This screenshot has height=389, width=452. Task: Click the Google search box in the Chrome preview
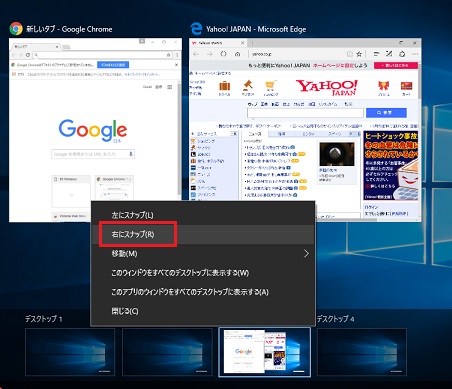tap(93, 154)
